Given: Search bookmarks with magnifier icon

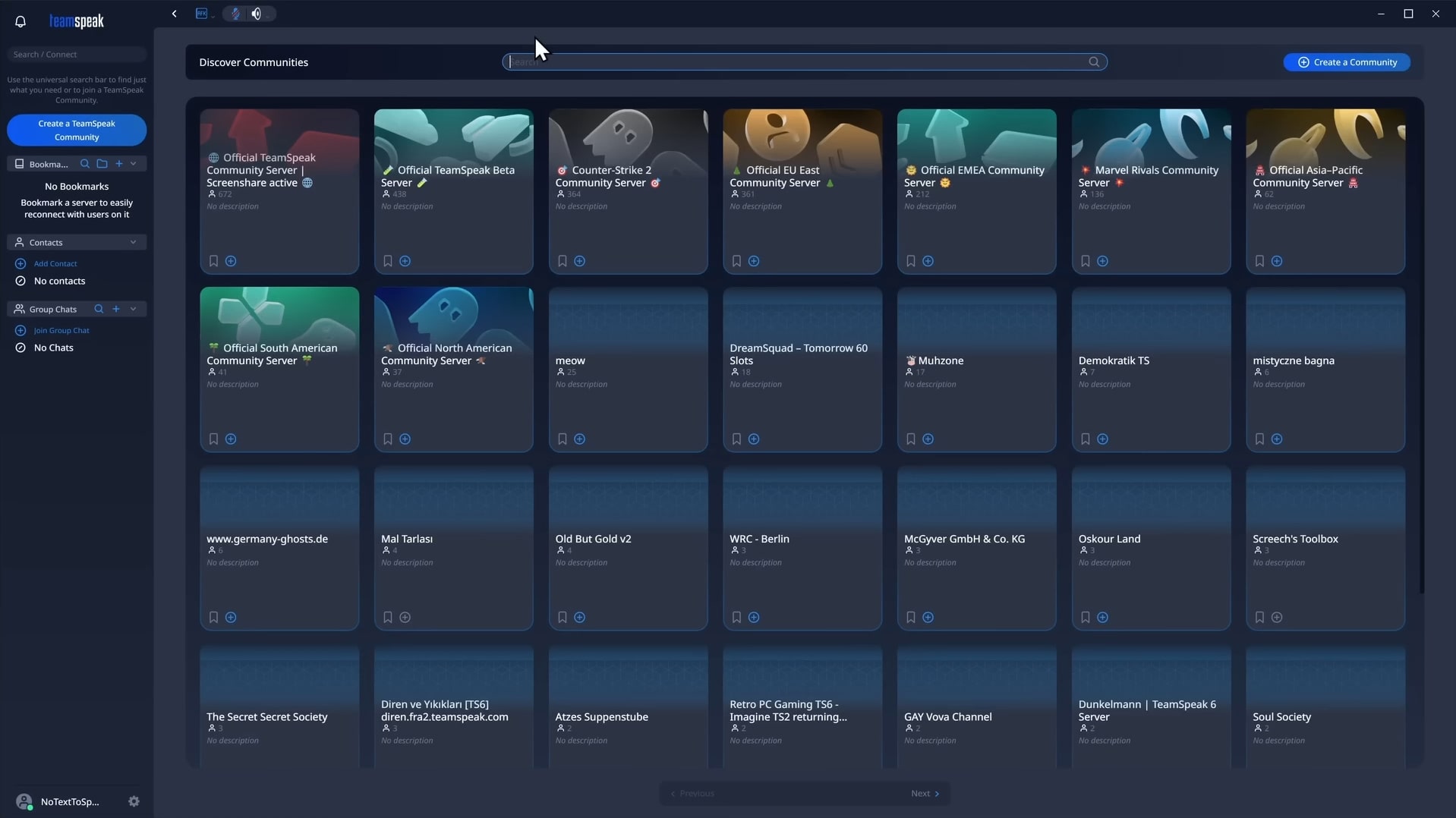Looking at the screenshot, I should point(85,164).
